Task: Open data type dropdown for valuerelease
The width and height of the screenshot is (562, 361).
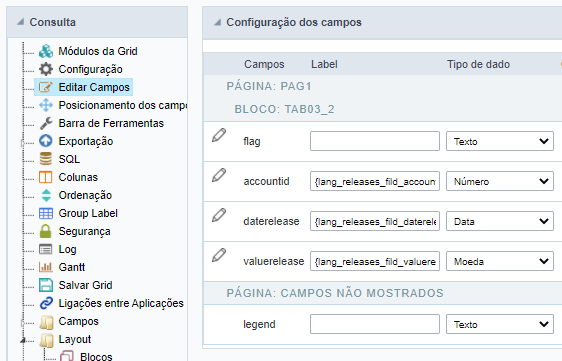Action: 500,261
